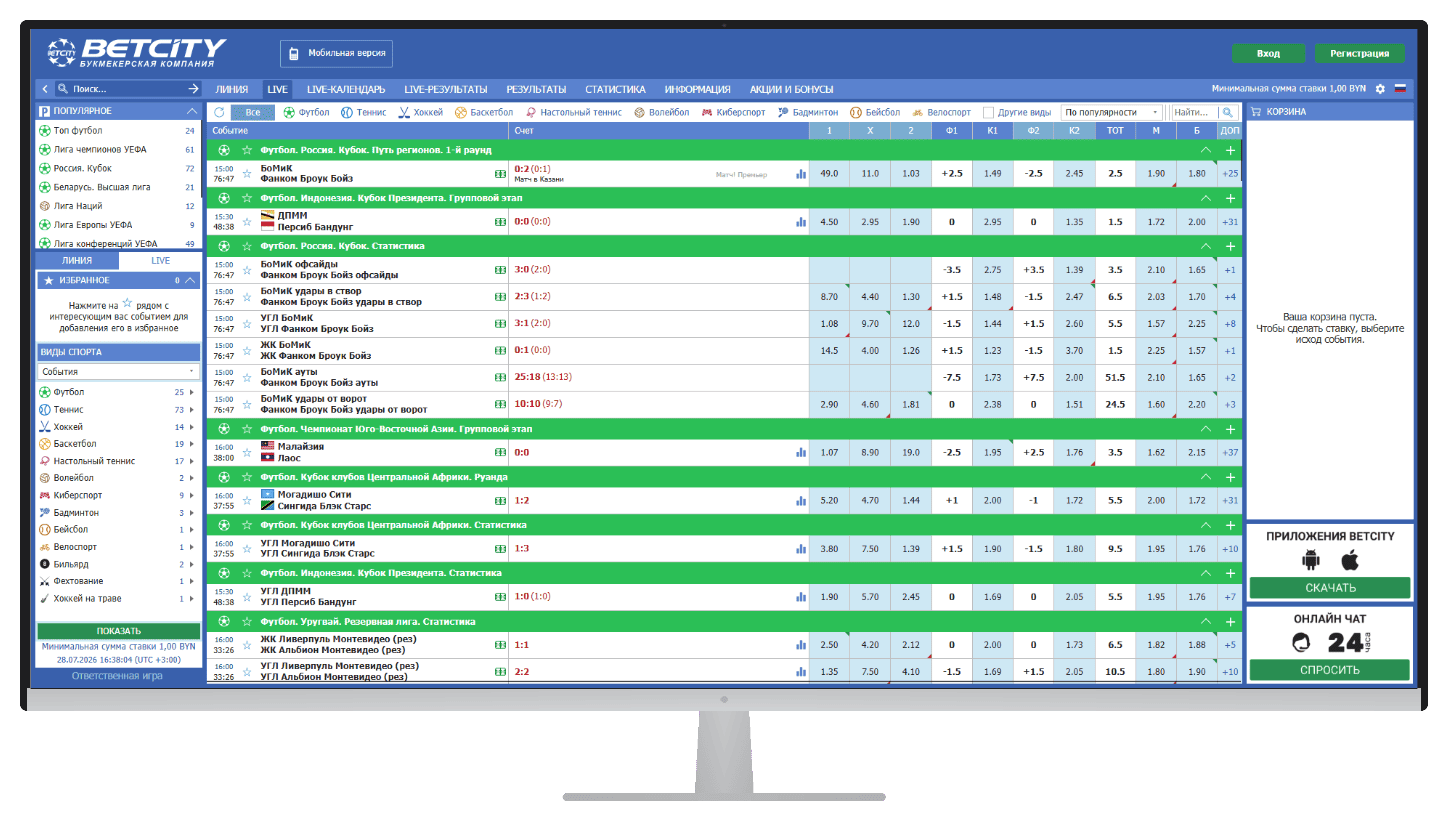Open the По популярности sort dropdown
This screenshot has height=821, width=1448.
1112,112
